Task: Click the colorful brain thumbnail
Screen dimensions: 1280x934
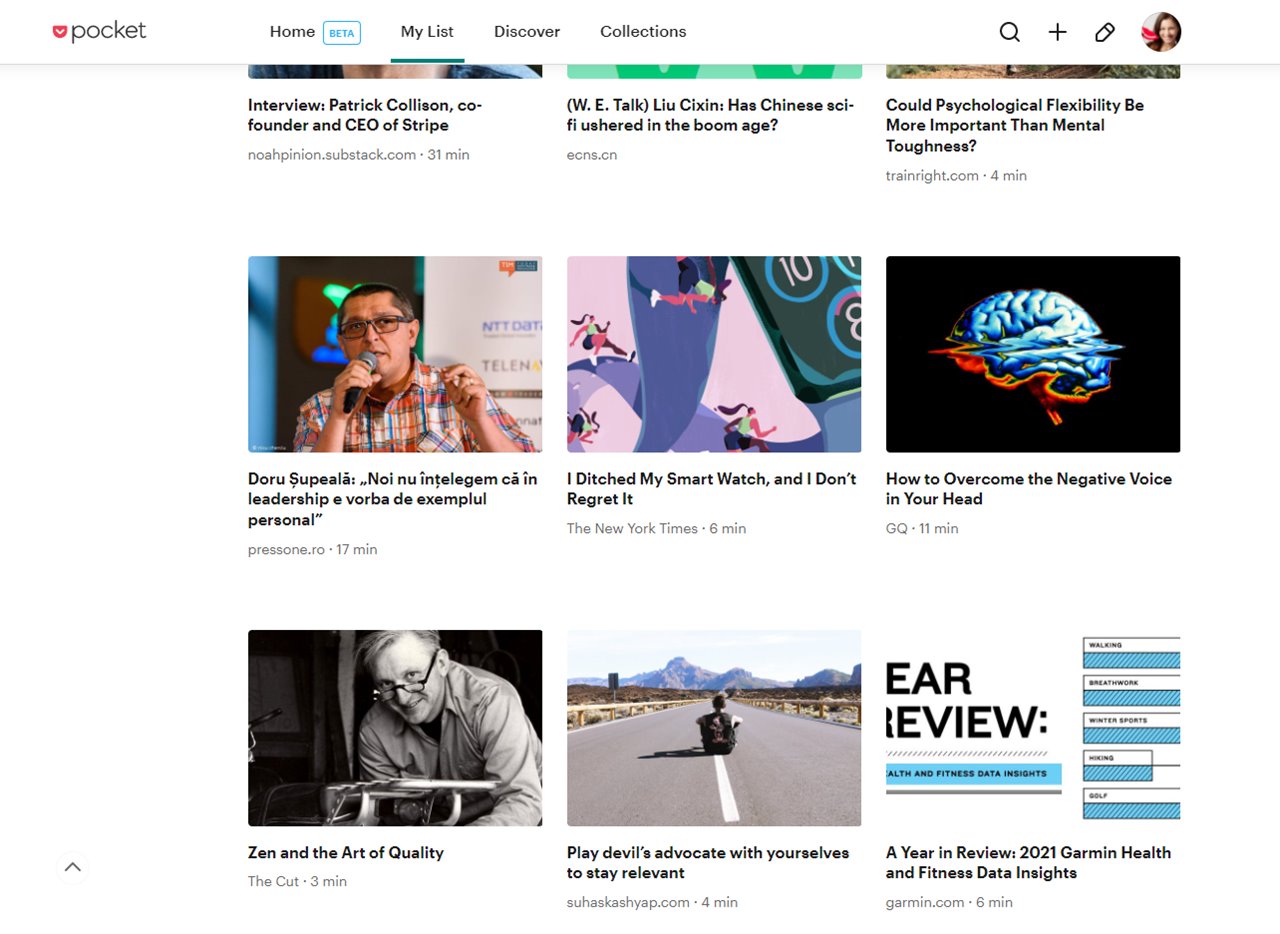Action: click(1033, 354)
